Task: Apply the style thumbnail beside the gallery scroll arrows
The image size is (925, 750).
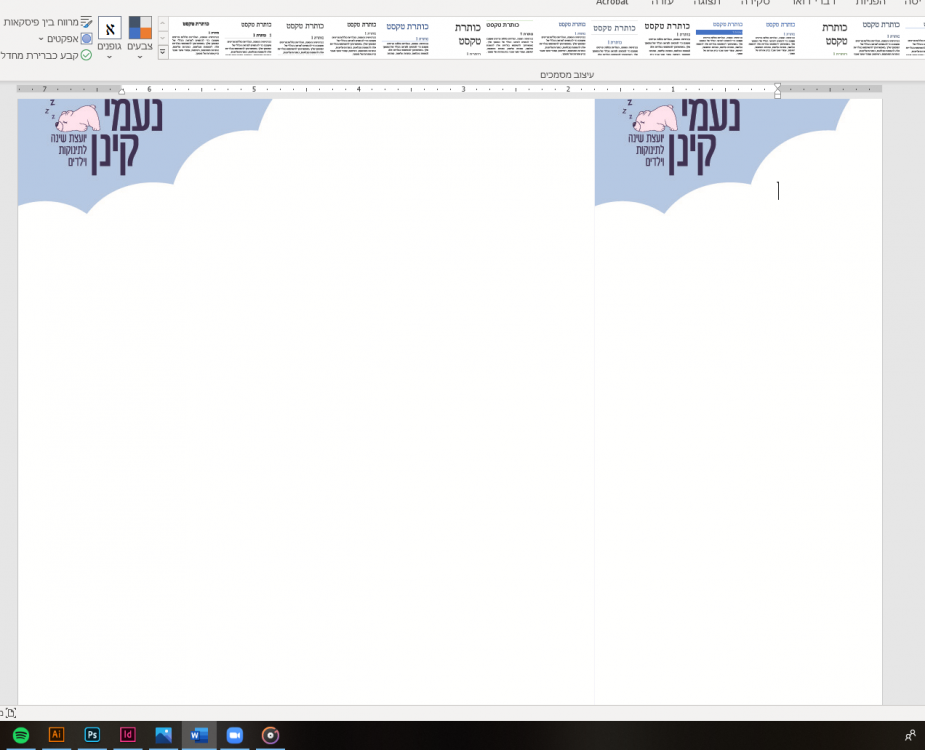Action: pyautogui.click(x=196, y=37)
